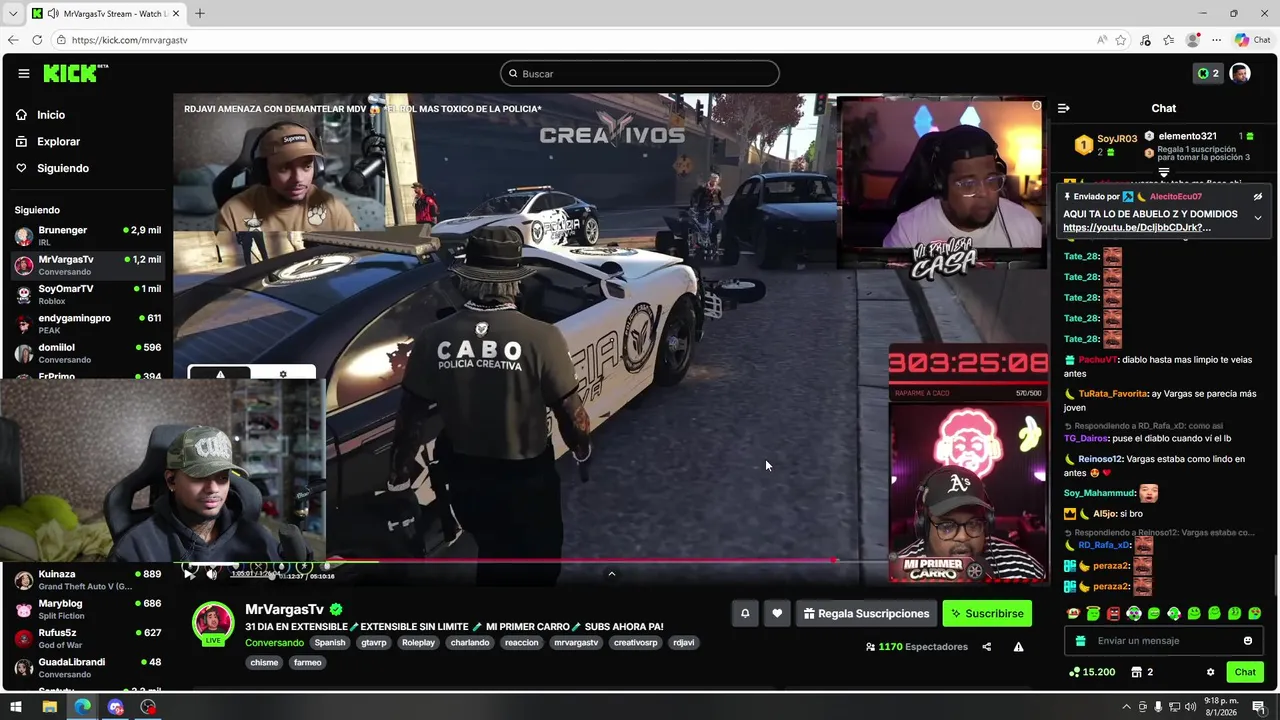Send message with green Chat button
The width and height of the screenshot is (1280, 720).
(x=1245, y=672)
